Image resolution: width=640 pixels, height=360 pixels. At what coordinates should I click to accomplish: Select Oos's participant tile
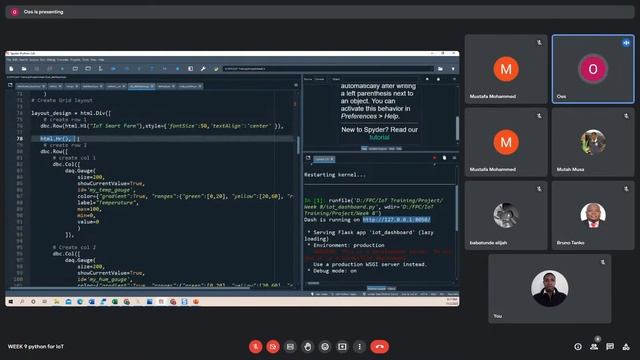tap(593, 69)
